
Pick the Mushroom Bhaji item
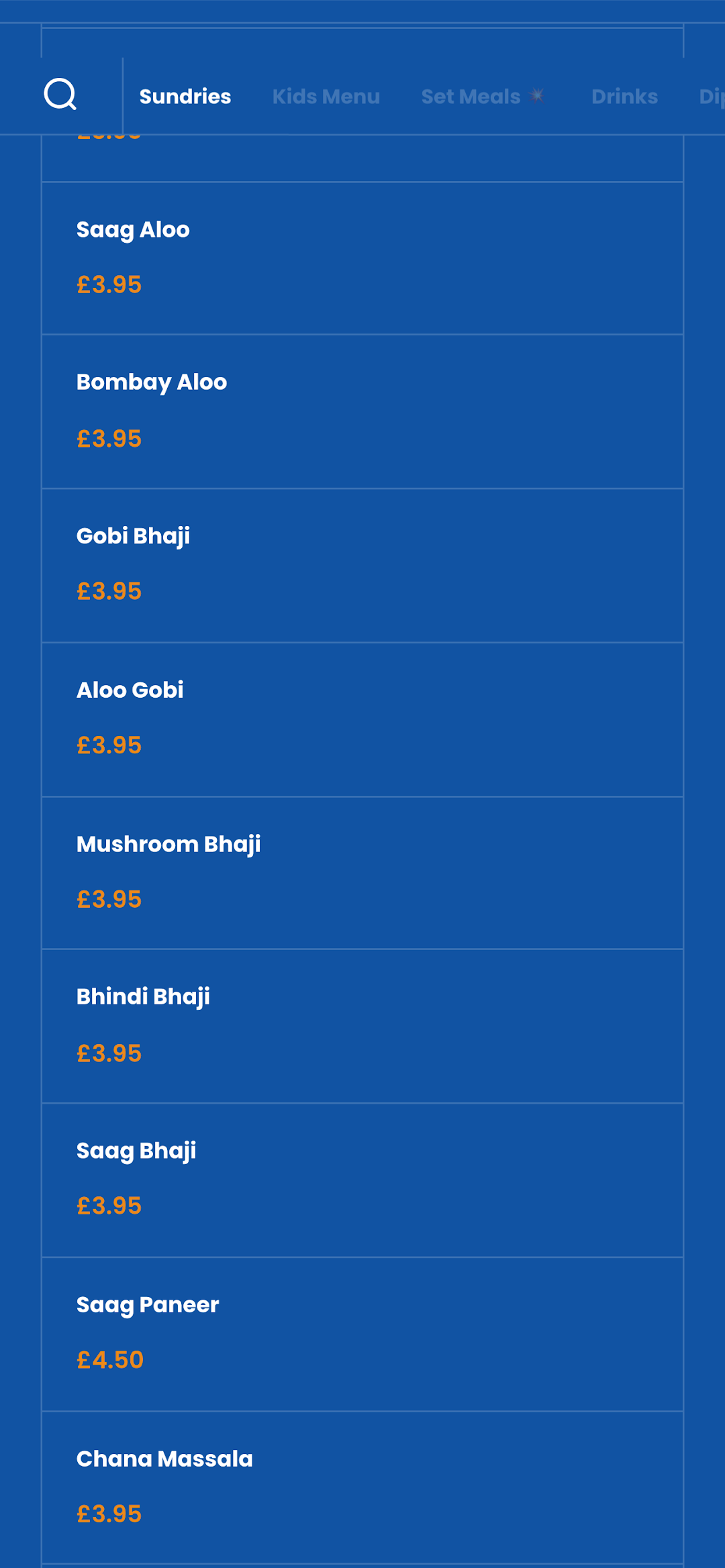(x=362, y=873)
